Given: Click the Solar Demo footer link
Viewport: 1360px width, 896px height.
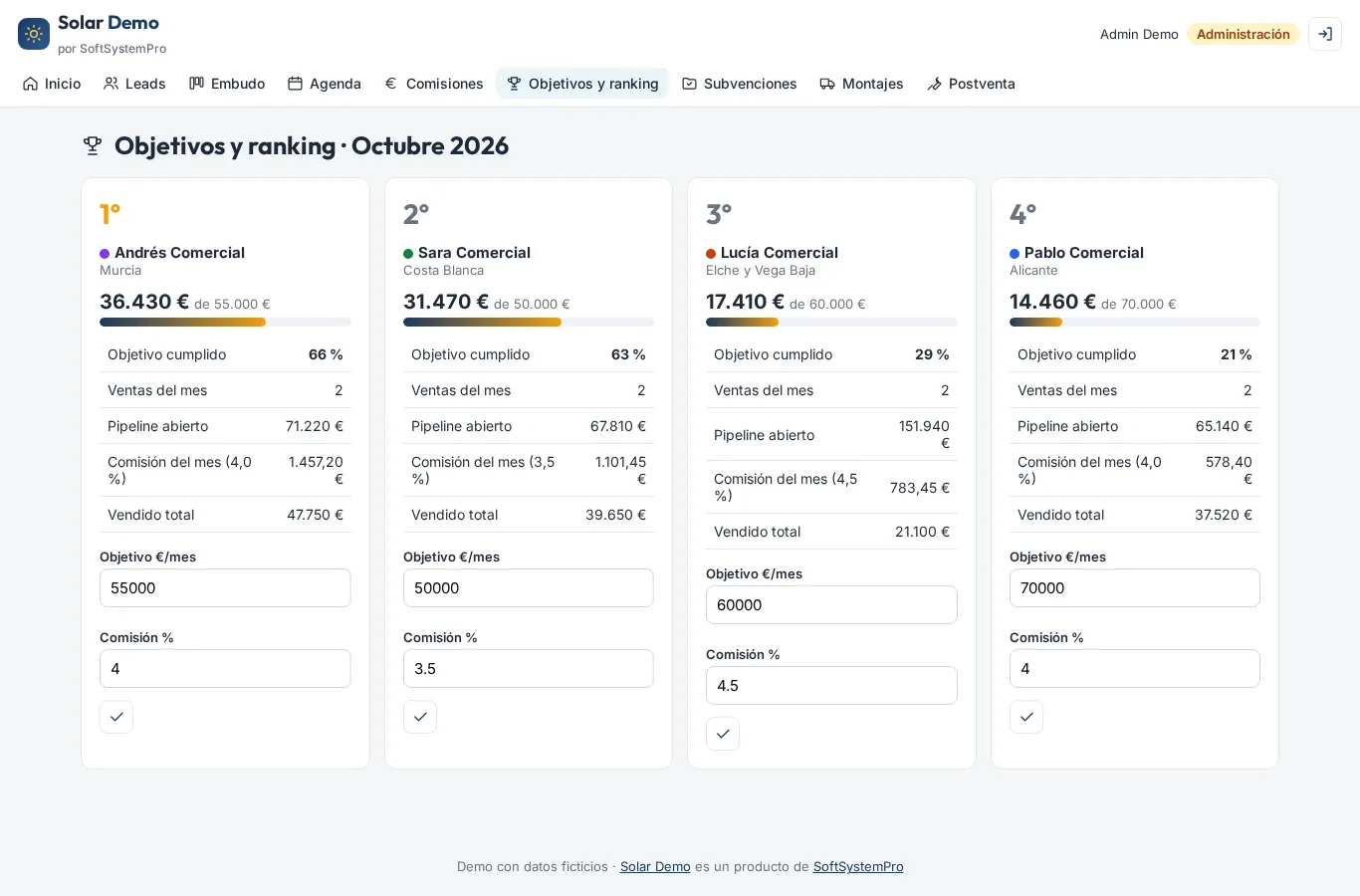Looking at the screenshot, I should [x=655, y=867].
